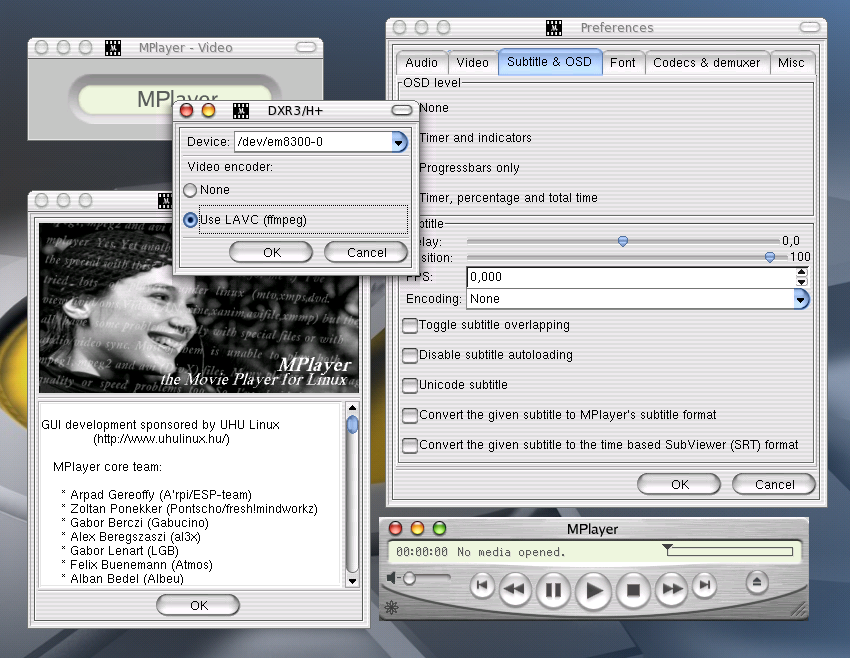Click the About credits scrollbar thumb
850x658 pixels.
coord(352,424)
